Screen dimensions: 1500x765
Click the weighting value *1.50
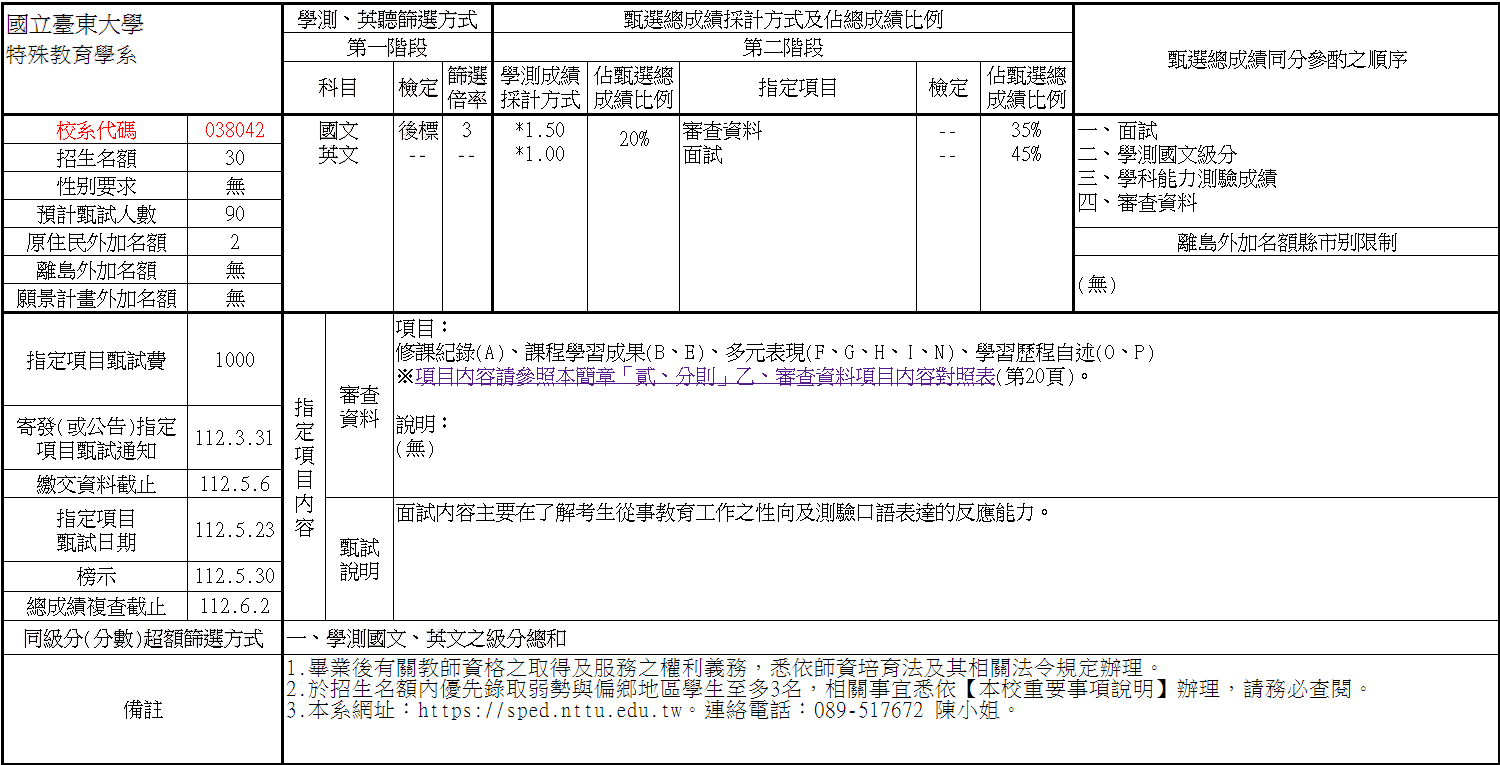(540, 130)
